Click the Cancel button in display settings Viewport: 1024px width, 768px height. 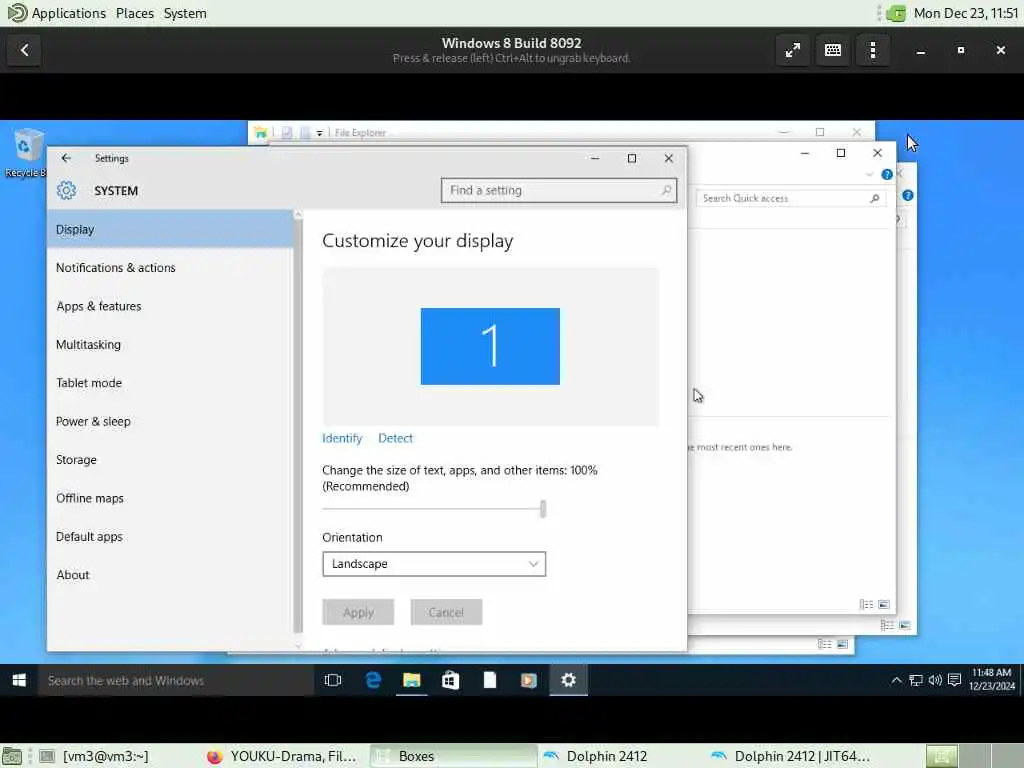(x=446, y=613)
